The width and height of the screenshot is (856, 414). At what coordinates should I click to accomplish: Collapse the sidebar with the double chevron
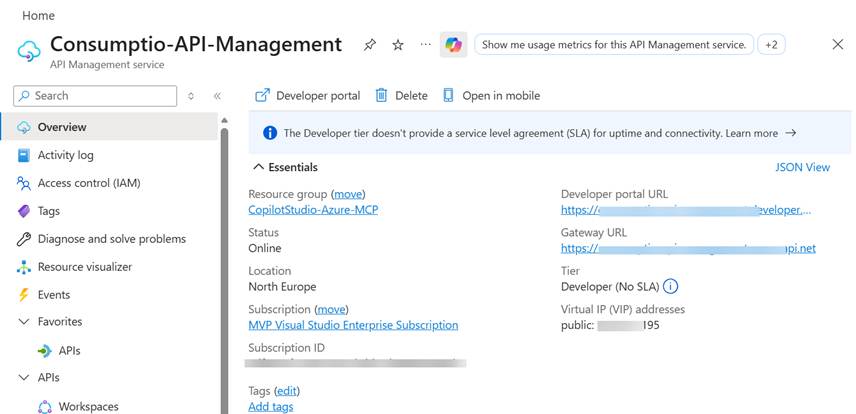pyautogui.click(x=217, y=96)
